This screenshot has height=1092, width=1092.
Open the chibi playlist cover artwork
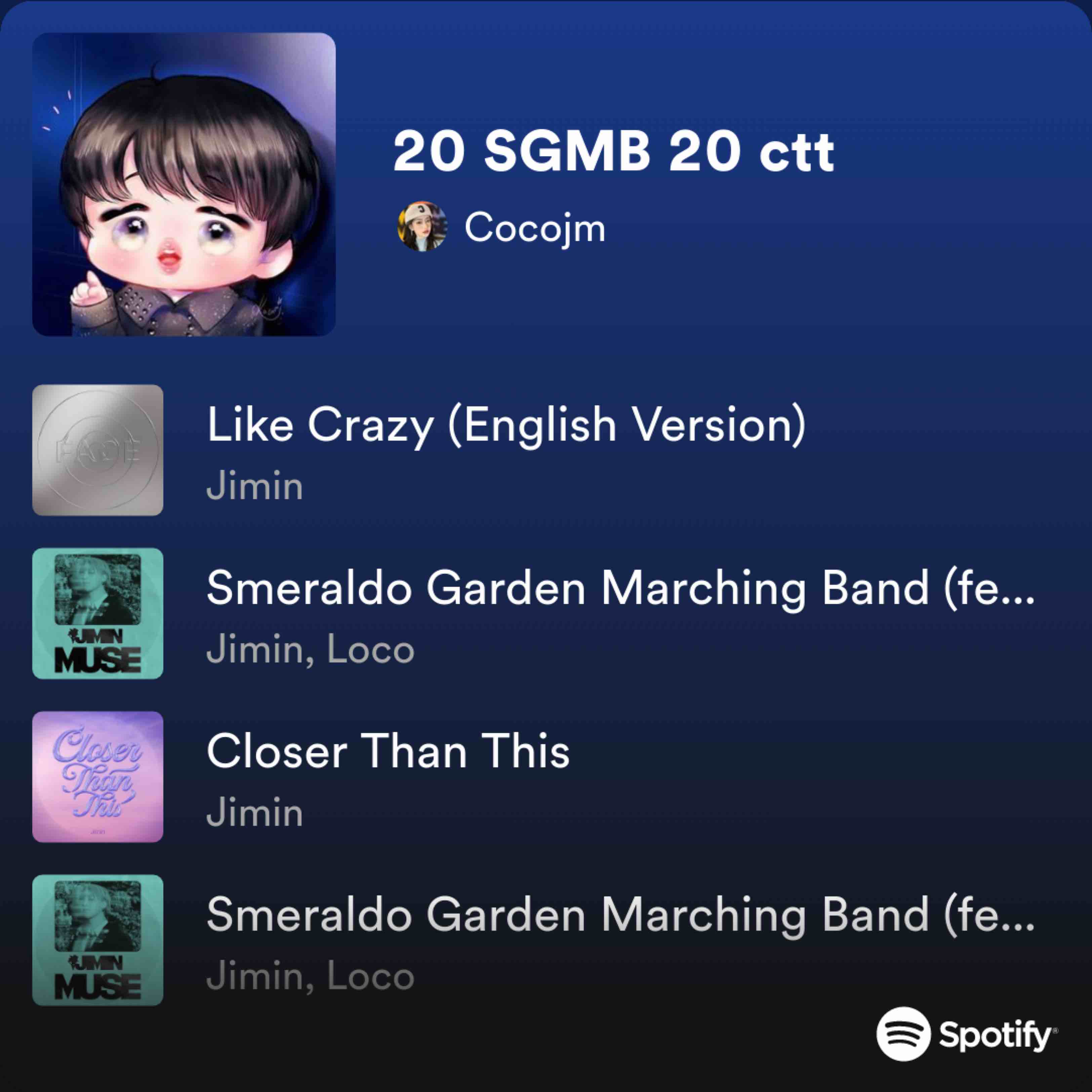184,184
